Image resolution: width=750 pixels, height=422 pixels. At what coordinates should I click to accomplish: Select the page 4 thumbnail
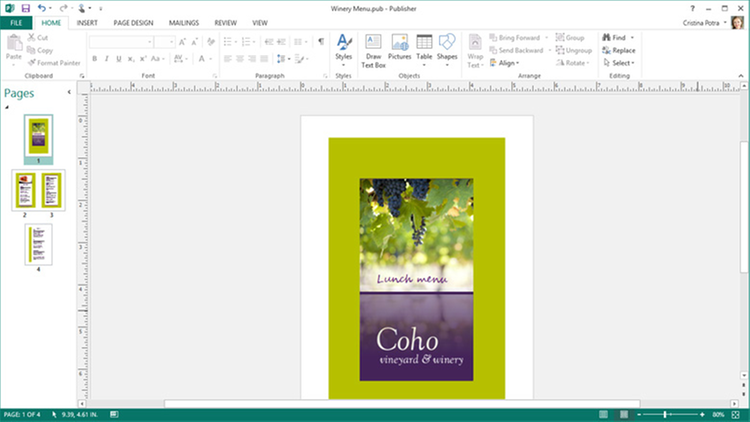[x=38, y=244]
